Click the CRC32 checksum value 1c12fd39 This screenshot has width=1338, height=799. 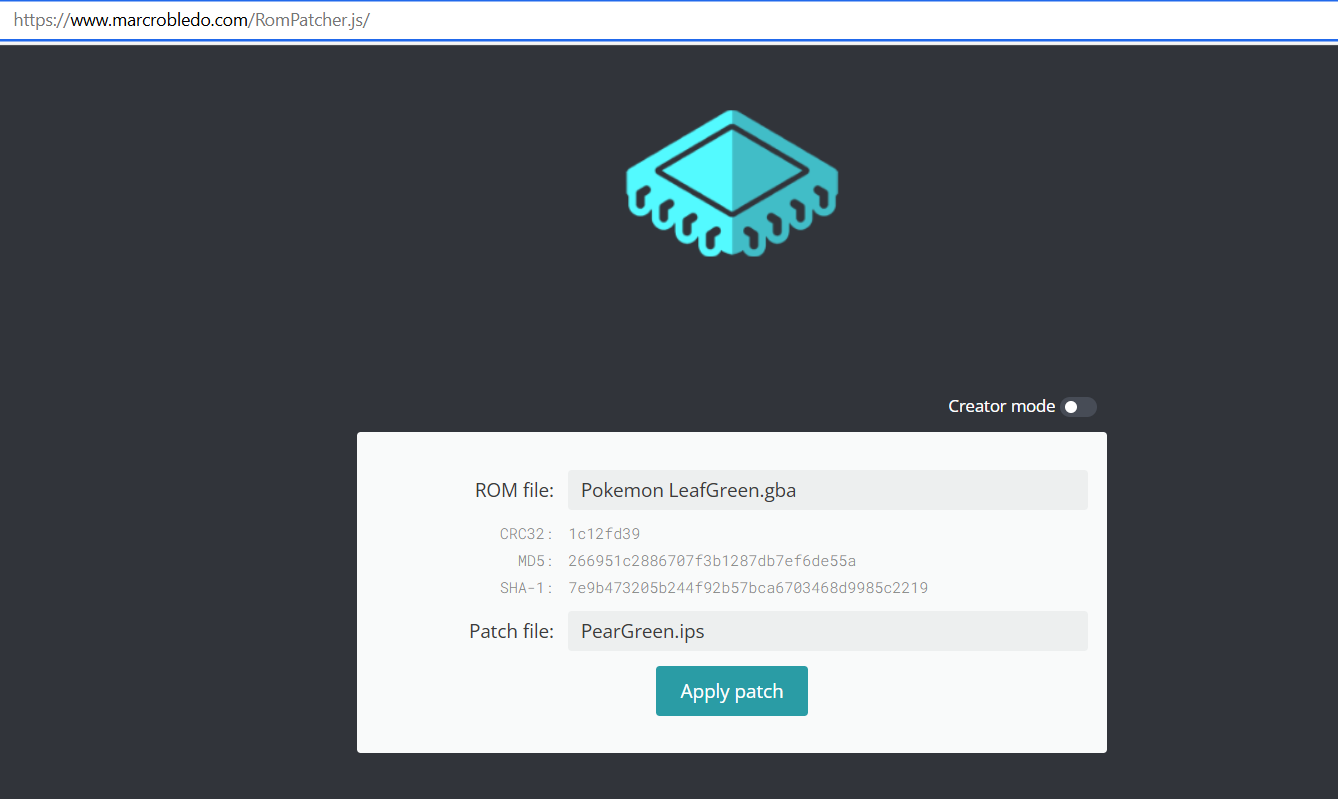(x=604, y=534)
